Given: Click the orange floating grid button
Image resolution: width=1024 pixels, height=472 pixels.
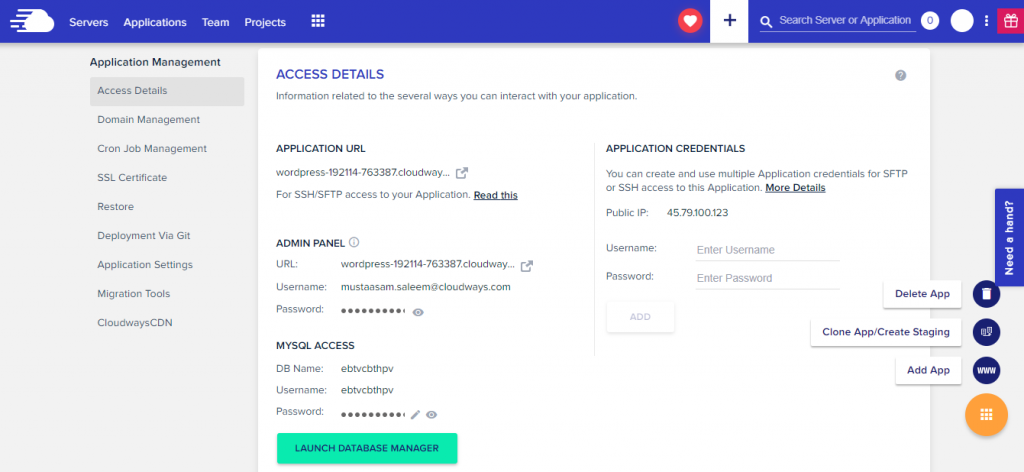Looking at the screenshot, I should click(x=986, y=415).
